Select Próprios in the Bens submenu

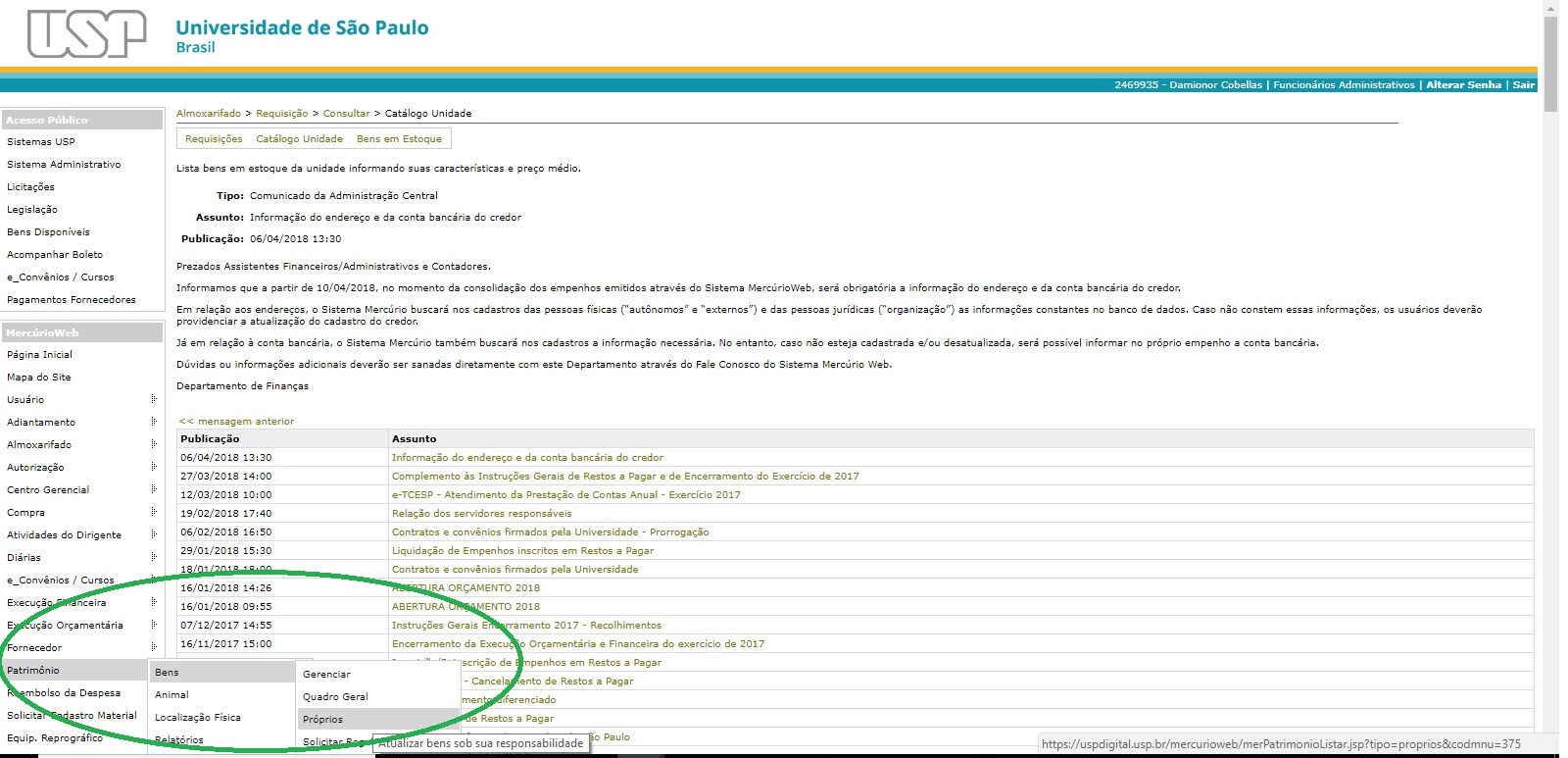point(323,719)
